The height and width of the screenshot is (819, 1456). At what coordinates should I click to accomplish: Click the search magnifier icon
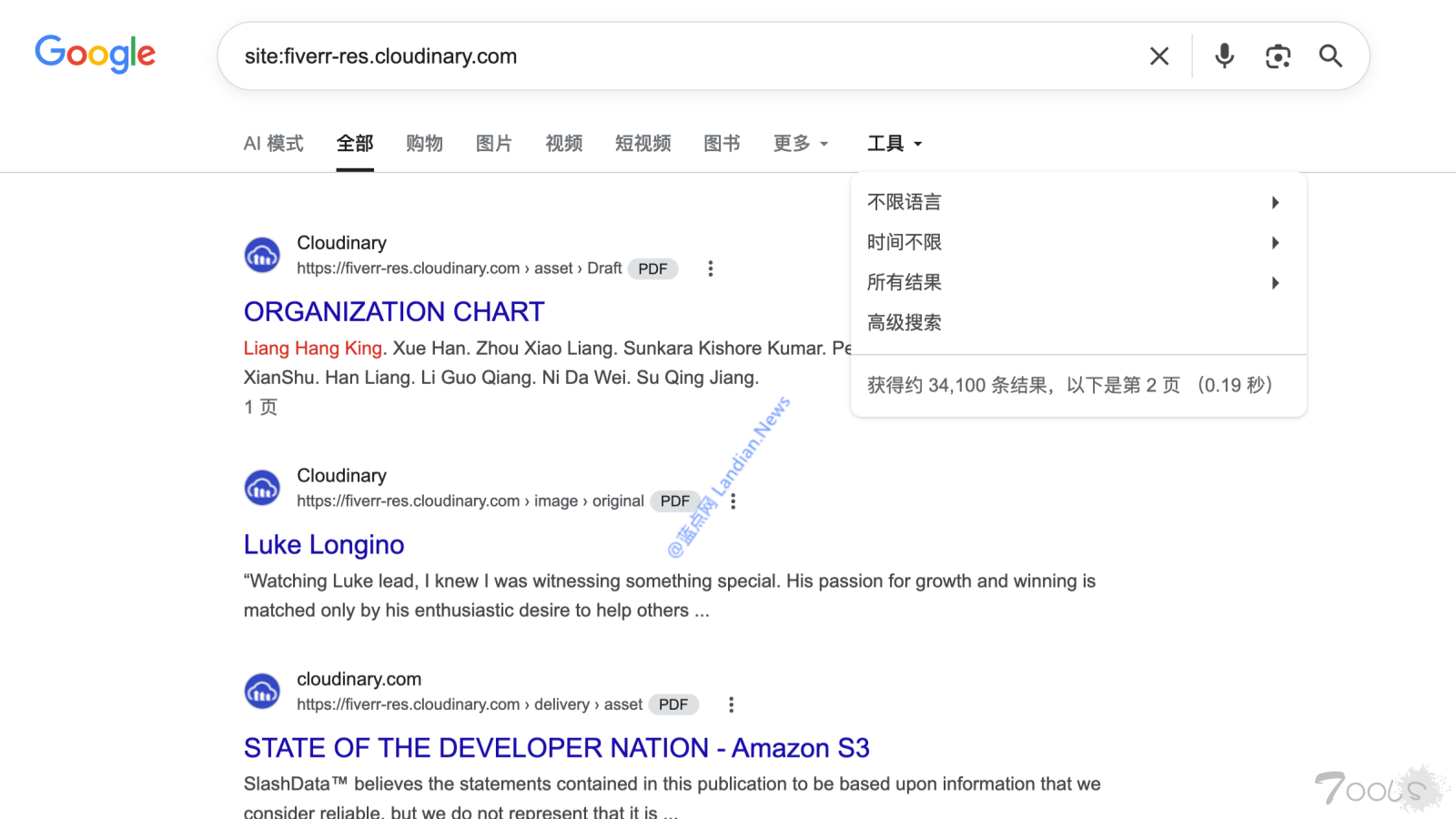[x=1330, y=56]
